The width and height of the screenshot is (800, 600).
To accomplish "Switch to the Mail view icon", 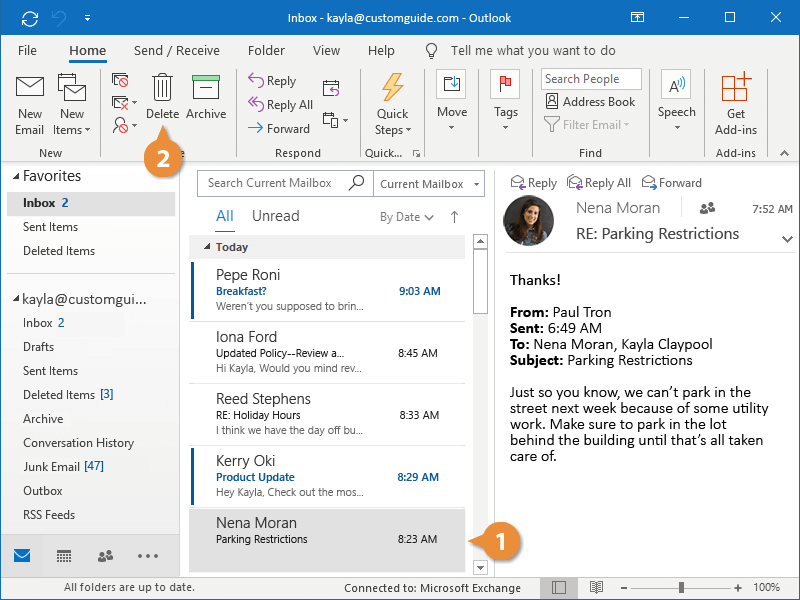I will click(x=22, y=556).
